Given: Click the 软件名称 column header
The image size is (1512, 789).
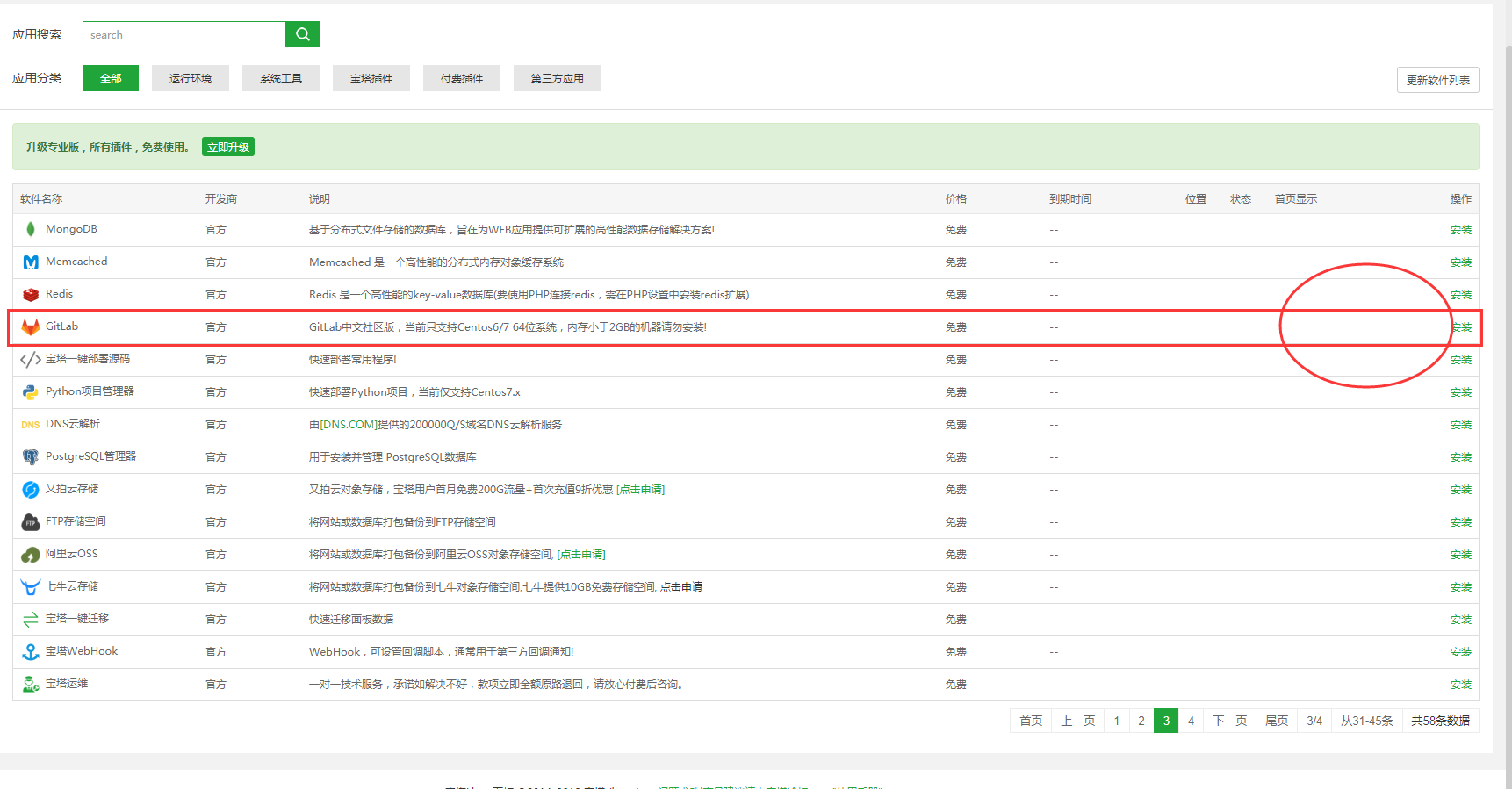Looking at the screenshot, I should [x=41, y=199].
